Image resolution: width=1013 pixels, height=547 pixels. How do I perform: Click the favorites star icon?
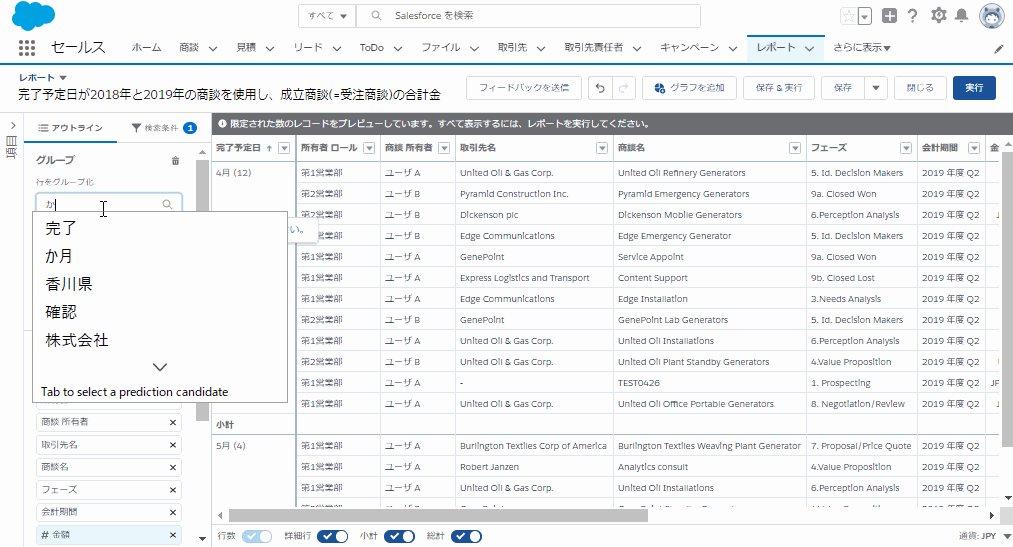click(x=848, y=16)
